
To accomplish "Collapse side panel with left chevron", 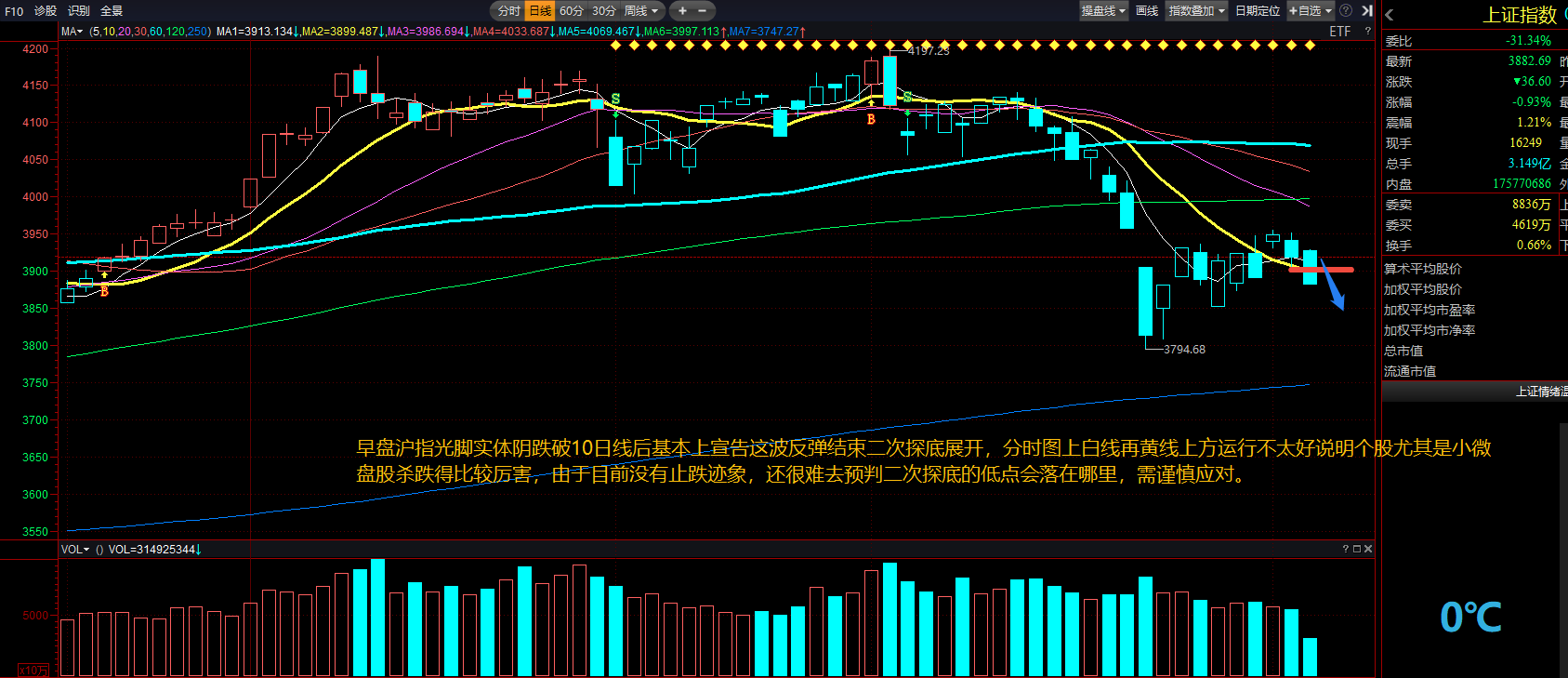I will tap(1390, 15).
